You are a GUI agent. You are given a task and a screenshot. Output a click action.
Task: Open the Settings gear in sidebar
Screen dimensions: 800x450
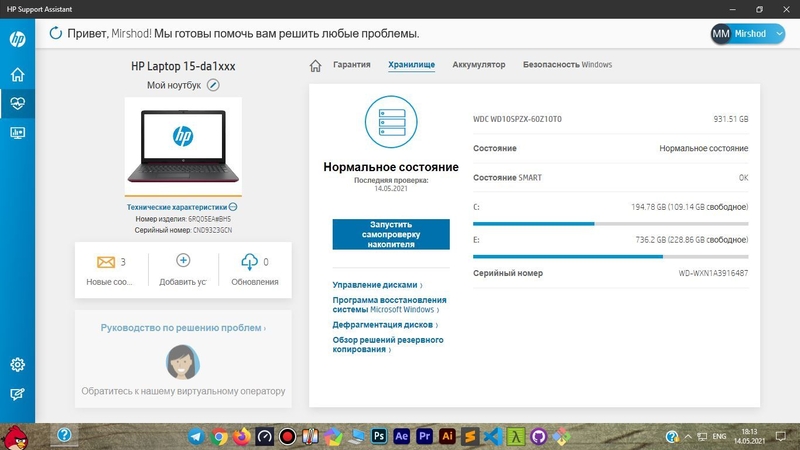(17, 364)
